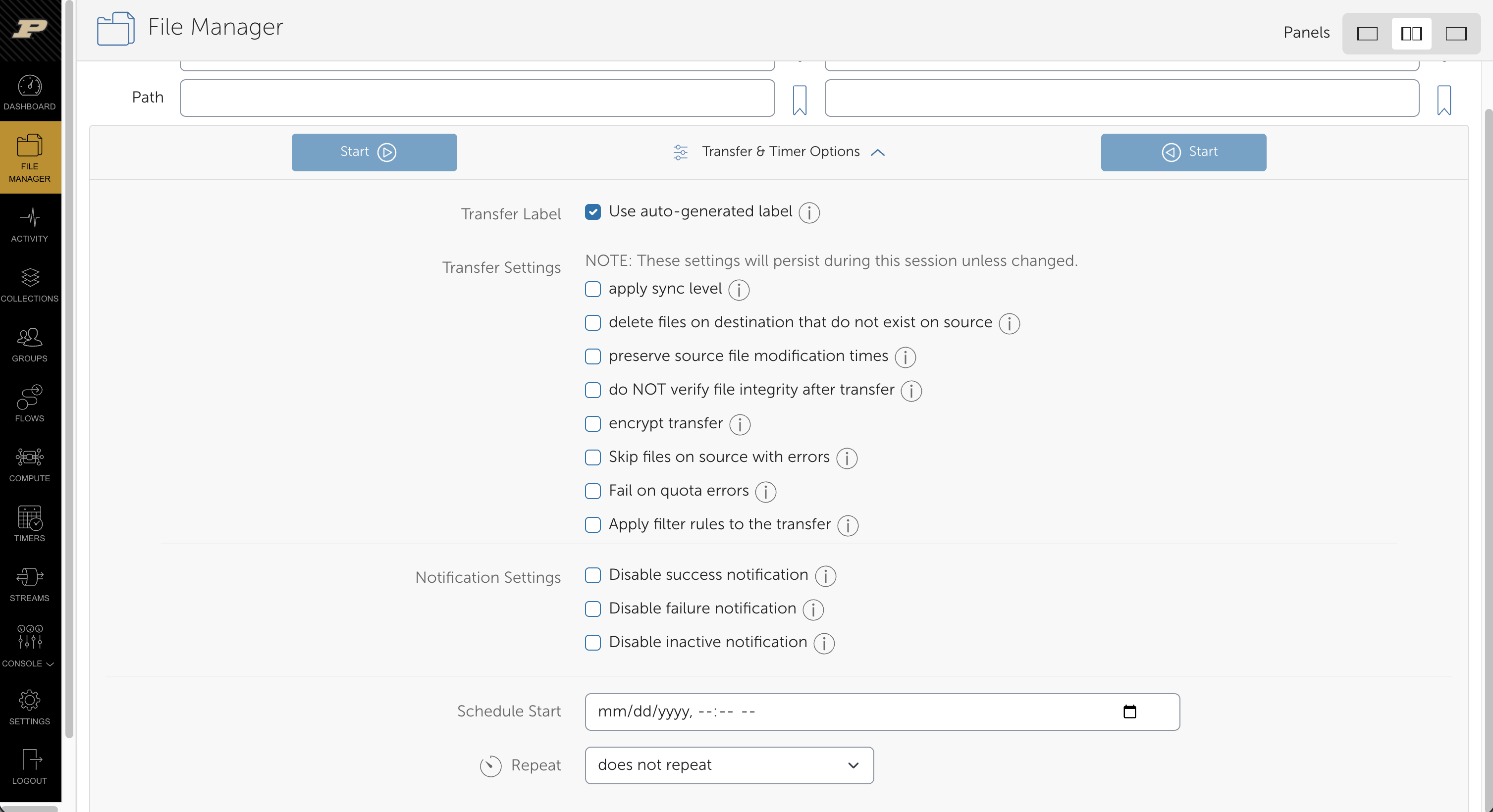Check delete files on destination option
Viewport: 1493px width, 812px height.
coord(593,323)
